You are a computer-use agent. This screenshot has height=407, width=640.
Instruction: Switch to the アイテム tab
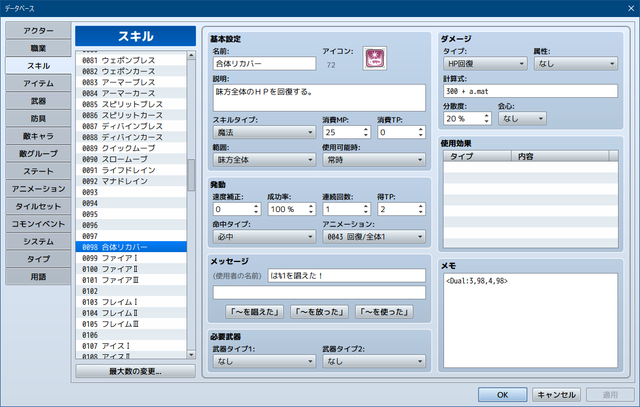click(x=38, y=83)
